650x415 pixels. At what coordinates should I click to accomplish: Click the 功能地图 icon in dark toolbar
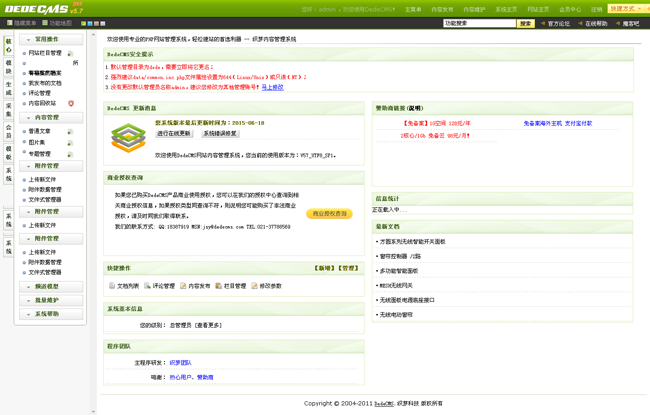tap(45, 23)
